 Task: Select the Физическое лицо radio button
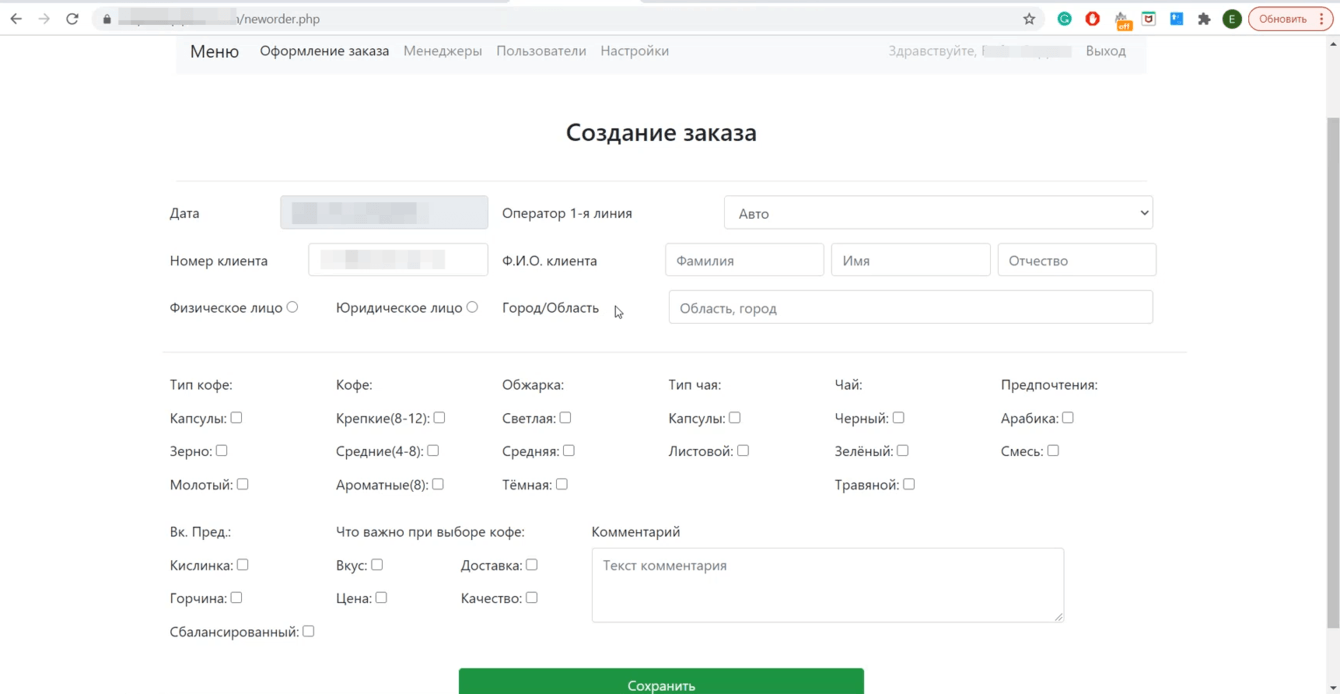[292, 307]
